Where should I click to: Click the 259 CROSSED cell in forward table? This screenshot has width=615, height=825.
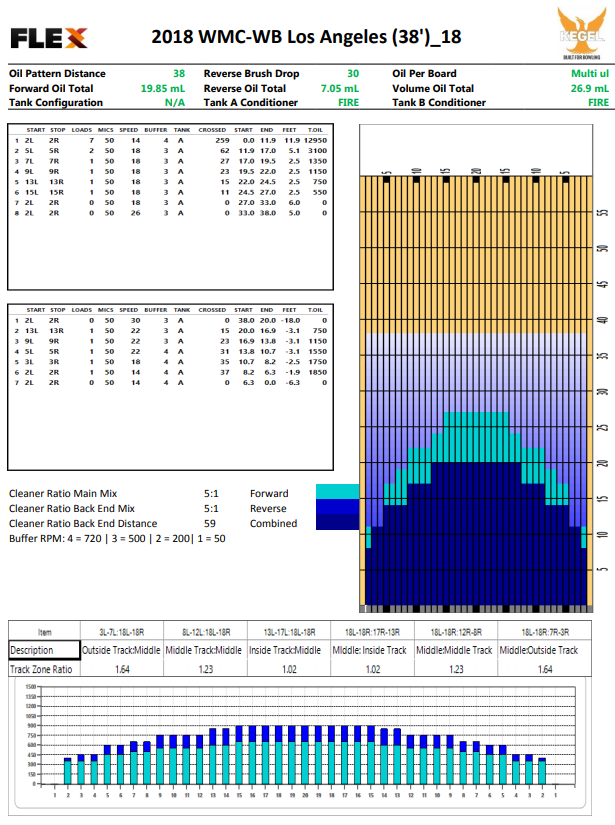tap(222, 140)
